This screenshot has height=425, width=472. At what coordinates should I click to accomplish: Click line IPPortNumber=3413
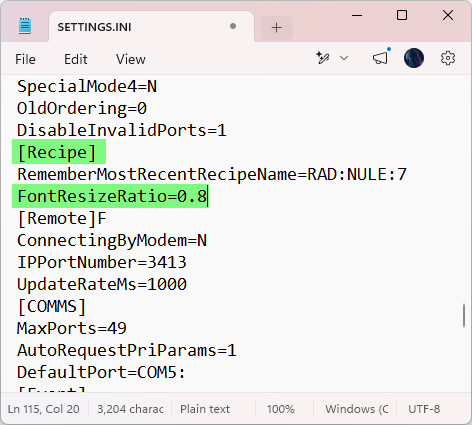(x=102, y=262)
